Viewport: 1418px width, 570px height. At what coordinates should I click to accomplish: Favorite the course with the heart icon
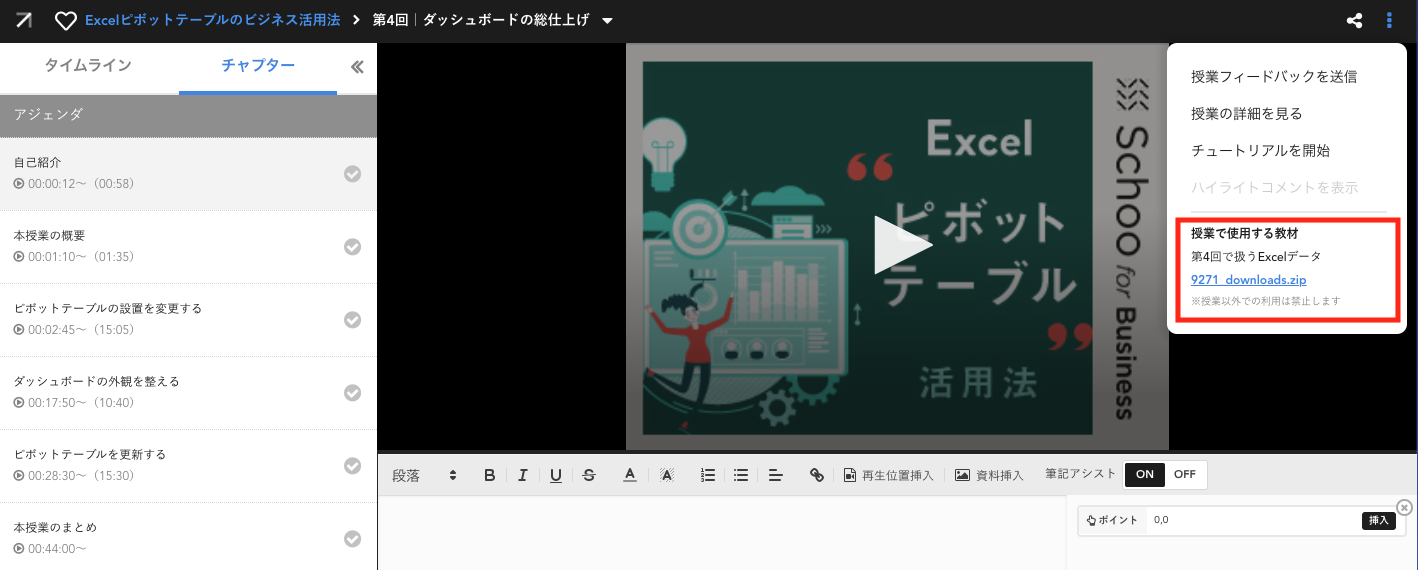(66, 20)
